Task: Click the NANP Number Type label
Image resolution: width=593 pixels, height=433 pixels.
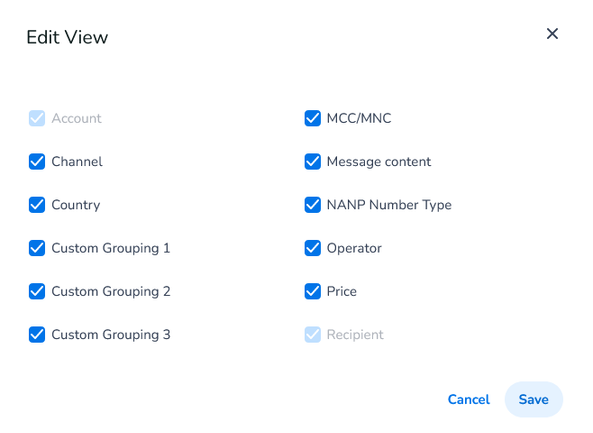Action: click(389, 205)
